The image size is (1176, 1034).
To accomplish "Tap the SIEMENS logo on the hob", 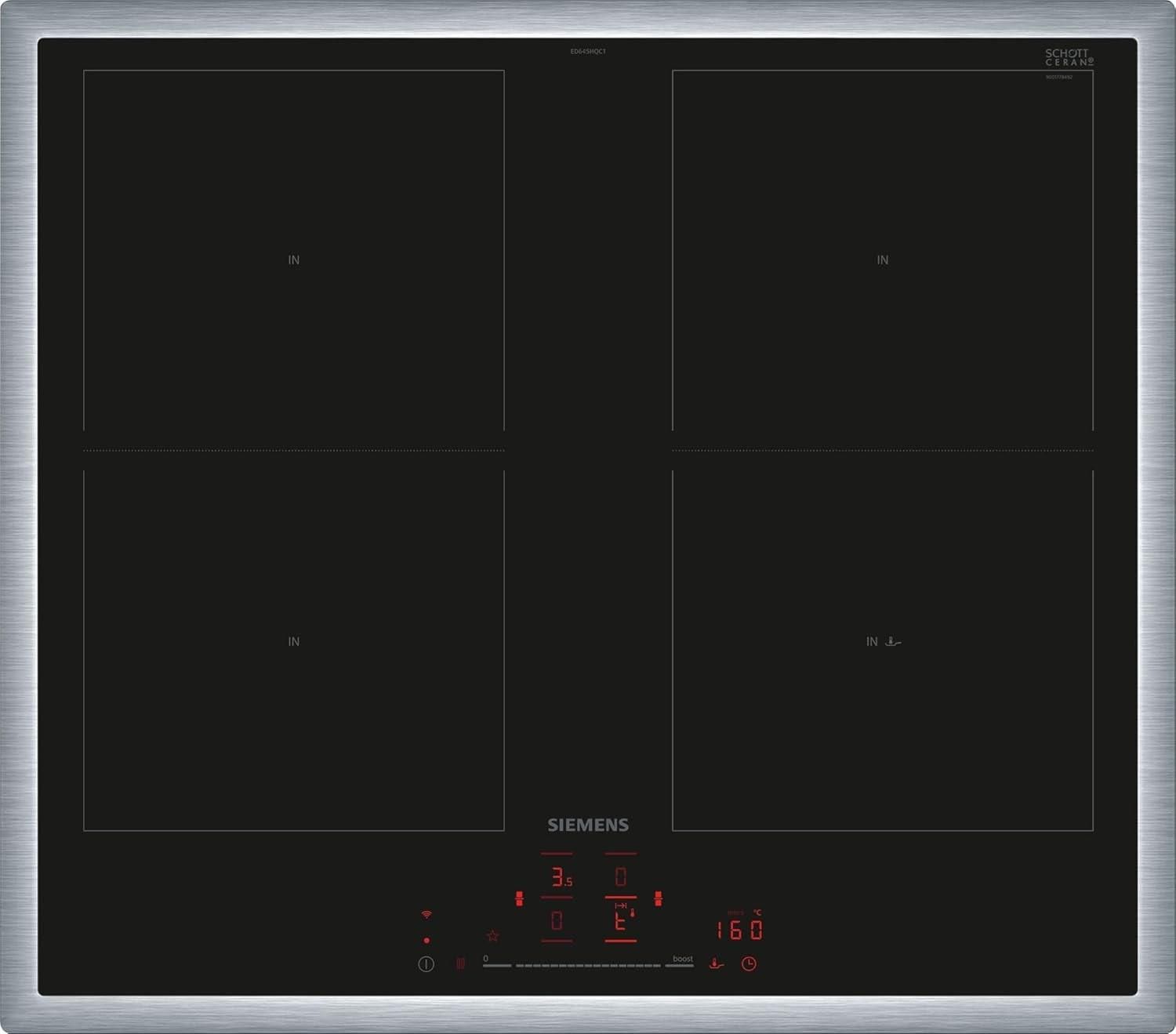I will pyautogui.click(x=588, y=825).
